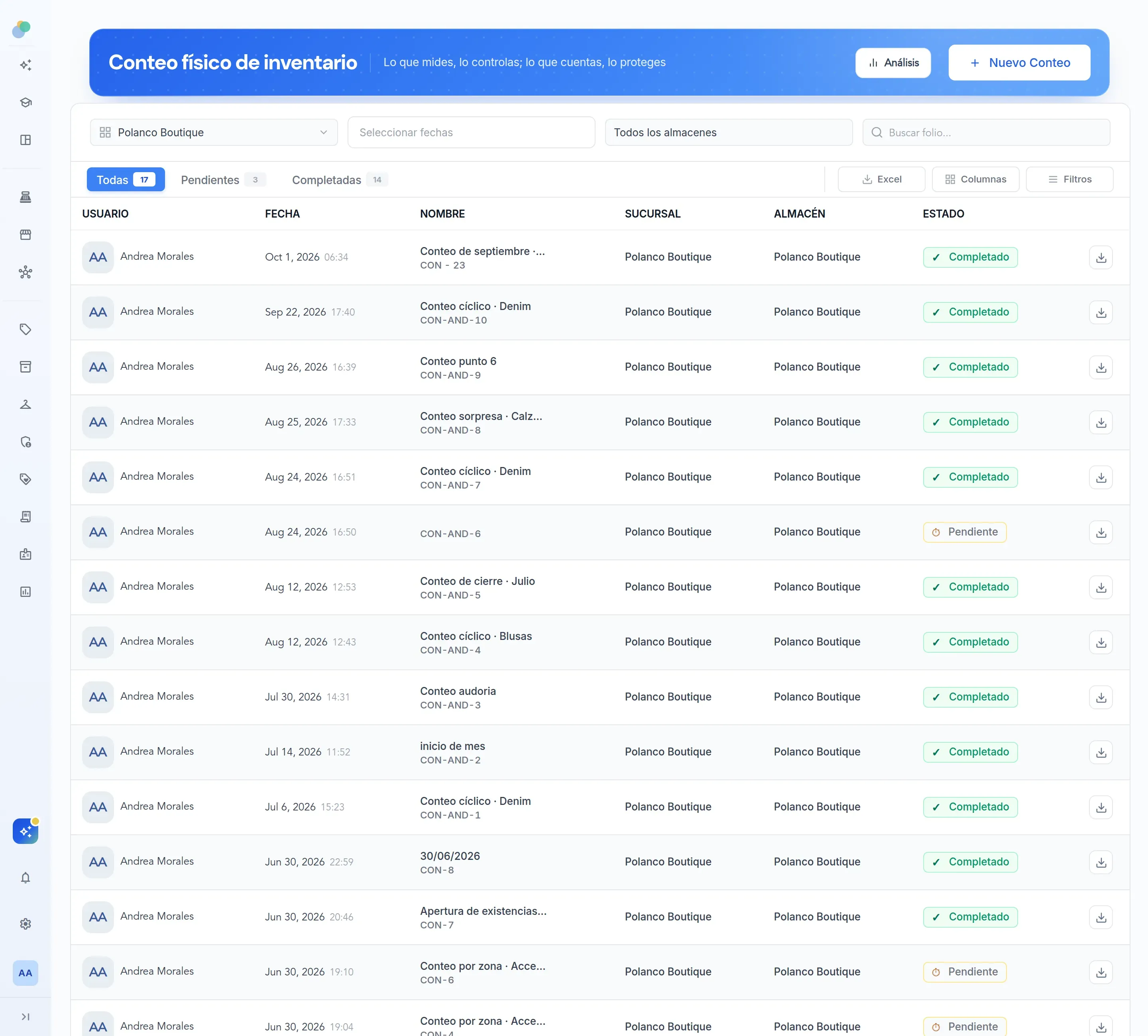Viewport: 1148px width, 1036px height.
Task: Download the pending CON-AND-6 count
Action: click(1101, 532)
